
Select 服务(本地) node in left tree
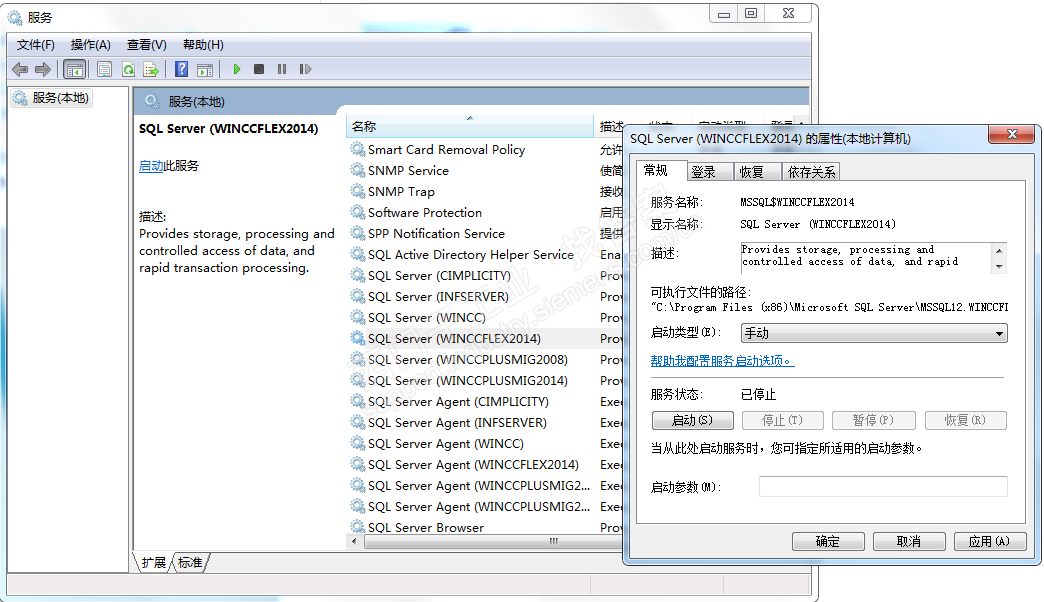pyautogui.click(x=51, y=98)
